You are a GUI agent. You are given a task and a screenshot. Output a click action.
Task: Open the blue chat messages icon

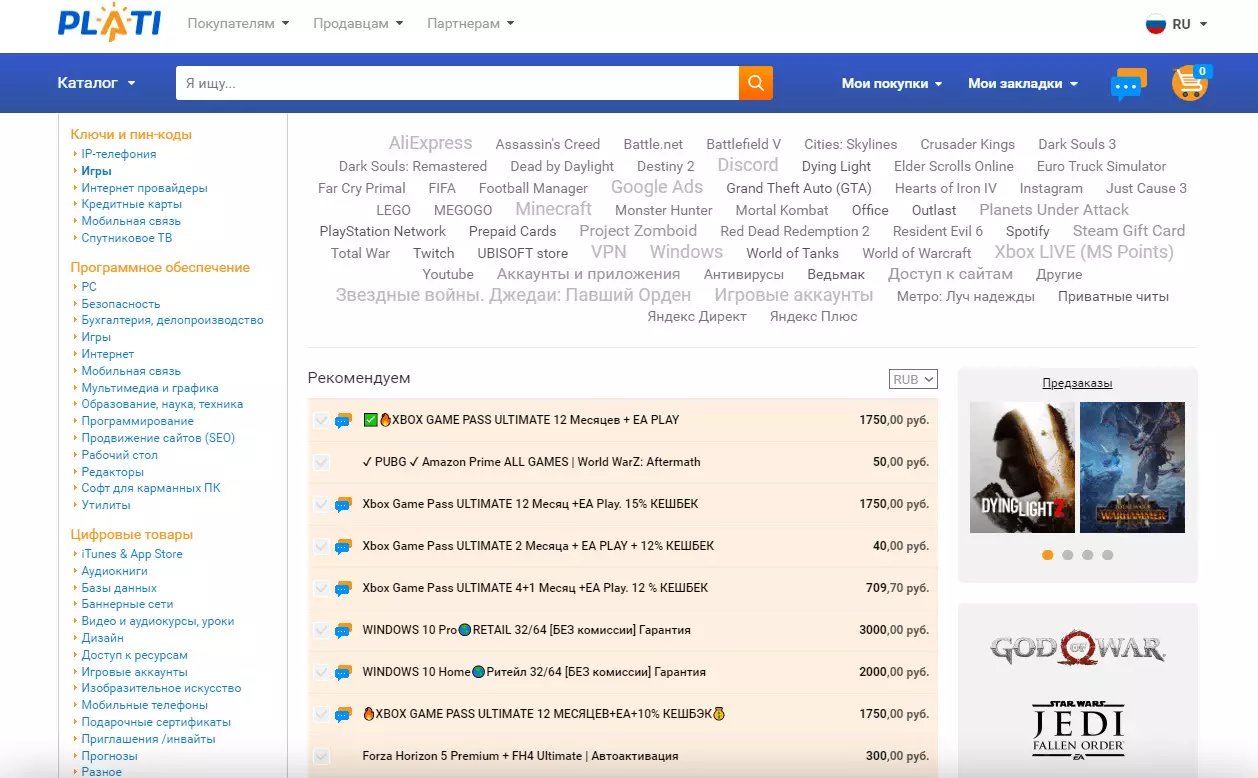(1128, 84)
